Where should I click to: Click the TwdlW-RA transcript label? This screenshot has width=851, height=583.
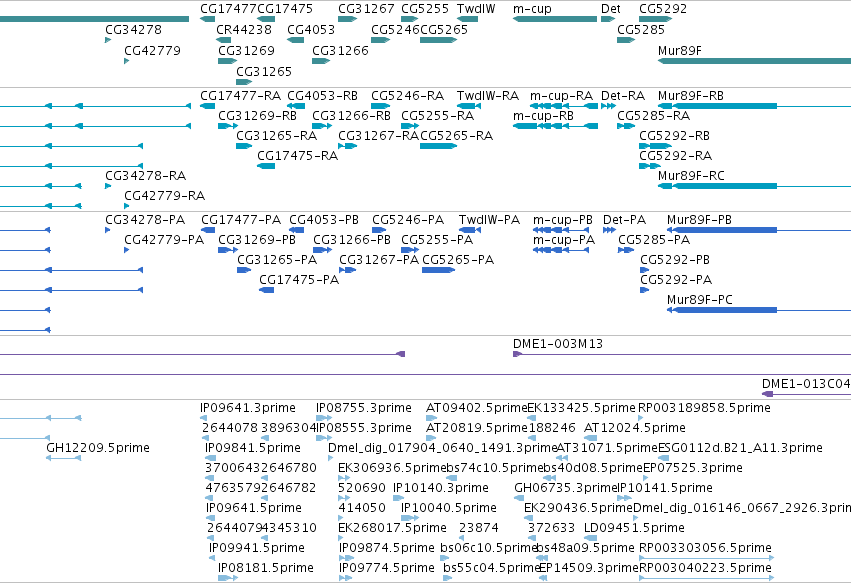pyautogui.click(x=488, y=96)
